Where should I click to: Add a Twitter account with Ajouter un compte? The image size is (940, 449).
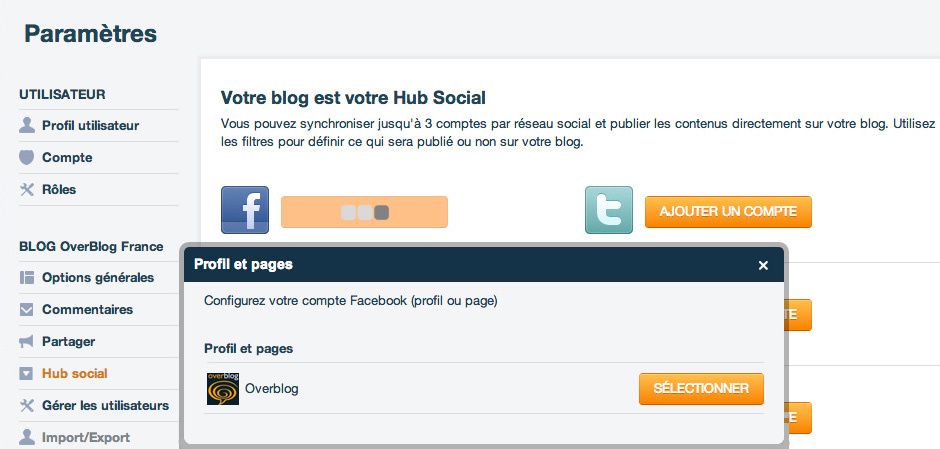click(x=728, y=212)
